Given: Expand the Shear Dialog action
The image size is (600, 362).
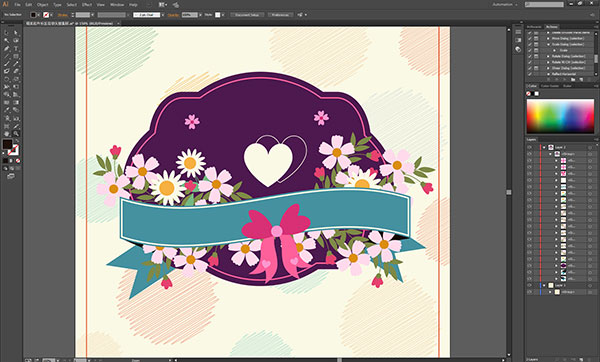Looking at the screenshot, I should [x=548, y=68].
